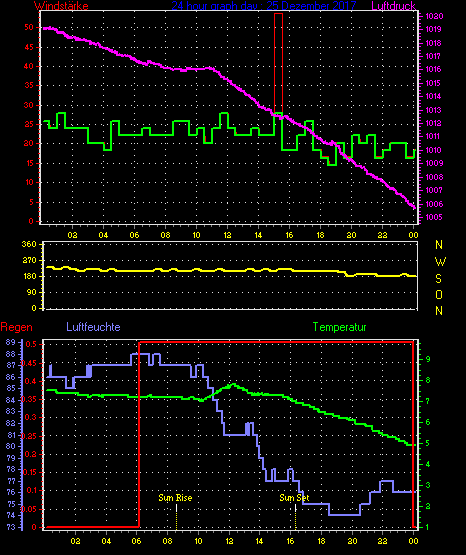Click the Luftdruck axis label
The height and width of the screenshot is (555, 466).
(x=393, y=6)
